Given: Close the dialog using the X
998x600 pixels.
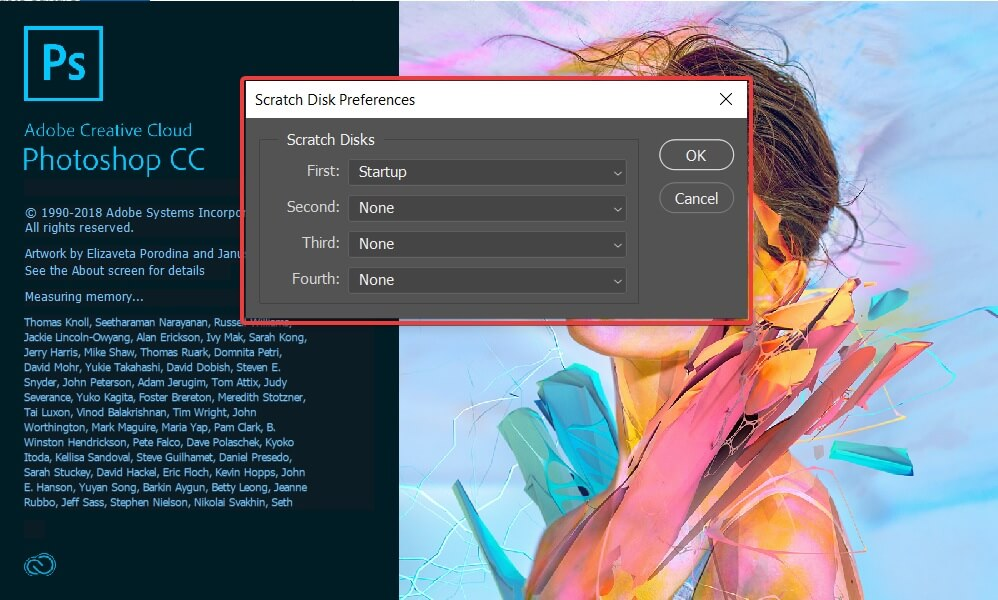Looking at the screenshot, I should pos(725,99).
